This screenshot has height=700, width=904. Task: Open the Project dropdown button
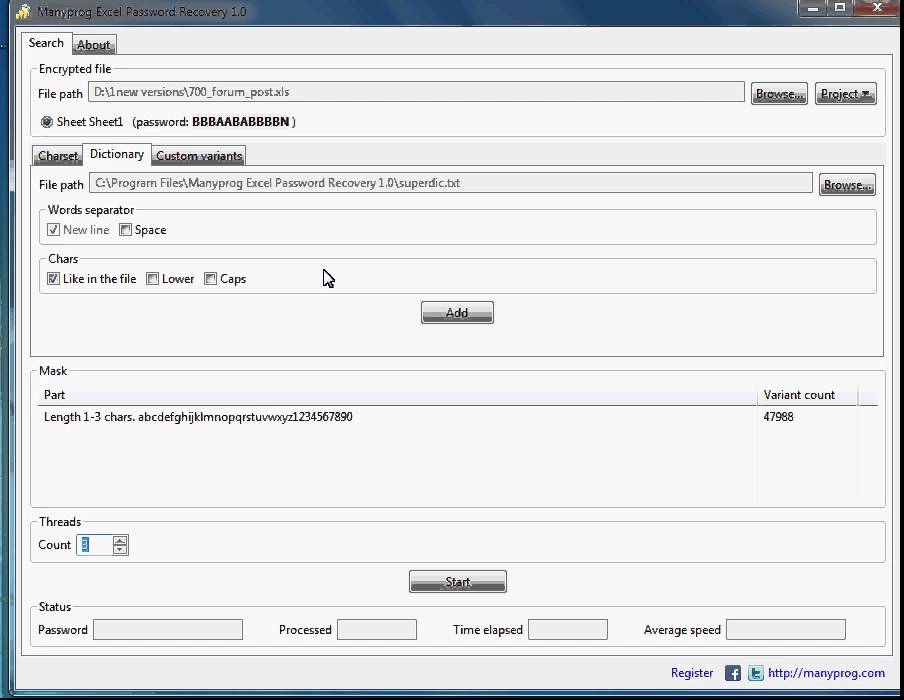click(x=846, y=93)
